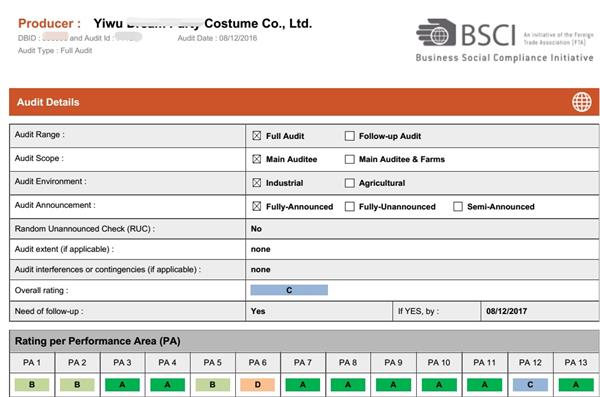Click the Overall rating C color bar
Image resolution: width=600 pixels, height=397 pixels.
coord(289,290)
